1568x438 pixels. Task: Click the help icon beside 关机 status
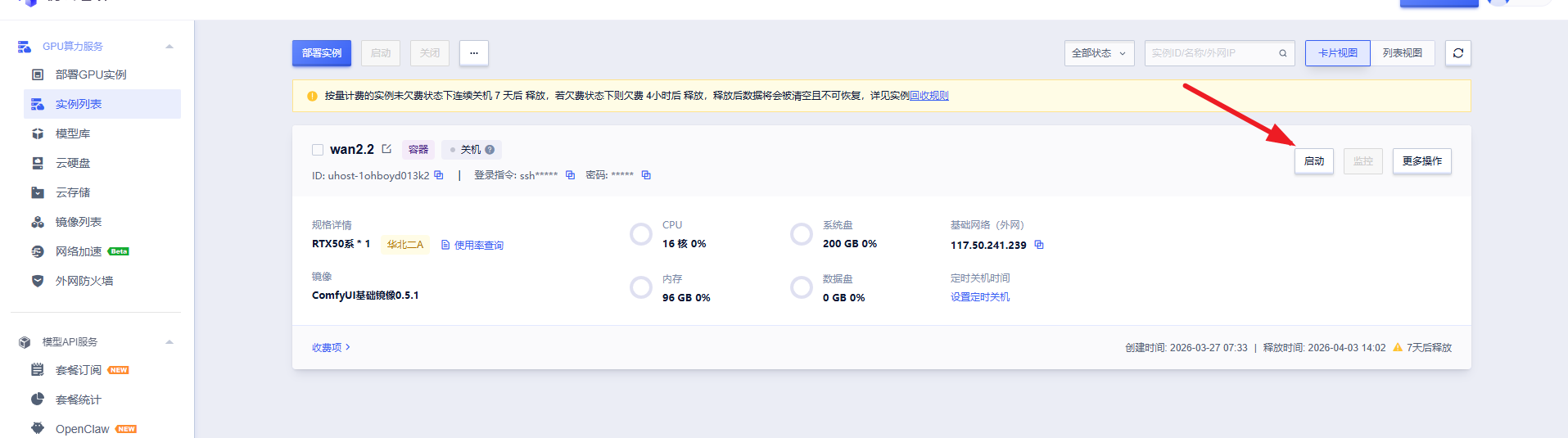[490, 150]
